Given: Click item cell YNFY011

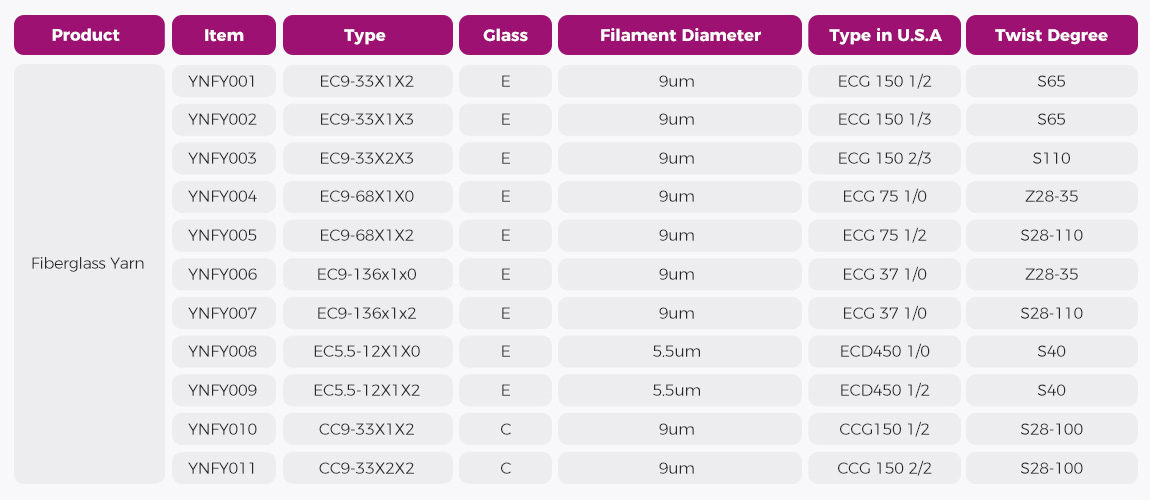Looking at the screenshot, I should 223,468.
